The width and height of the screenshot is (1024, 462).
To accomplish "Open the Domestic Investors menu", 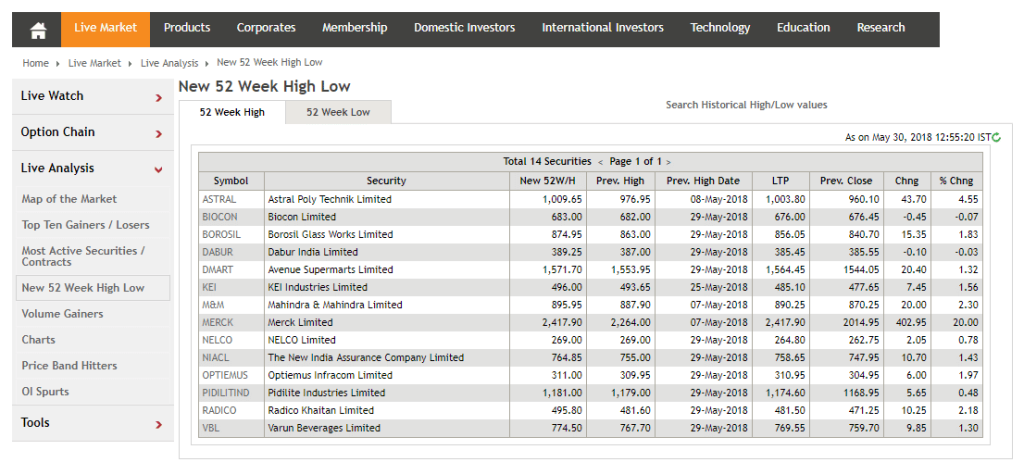I will pos(464,27).
